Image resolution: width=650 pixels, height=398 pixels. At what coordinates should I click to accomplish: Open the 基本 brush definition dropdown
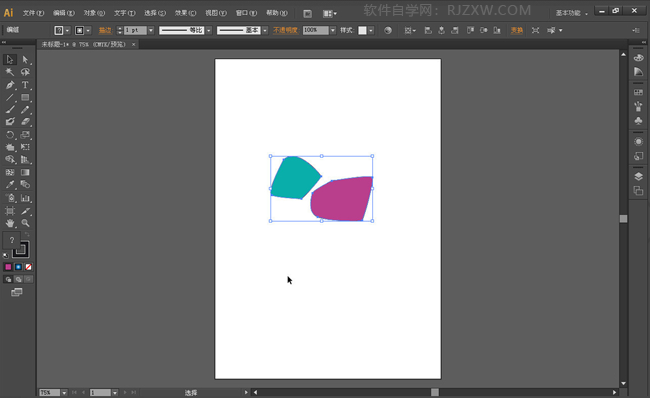click(265, 30)
